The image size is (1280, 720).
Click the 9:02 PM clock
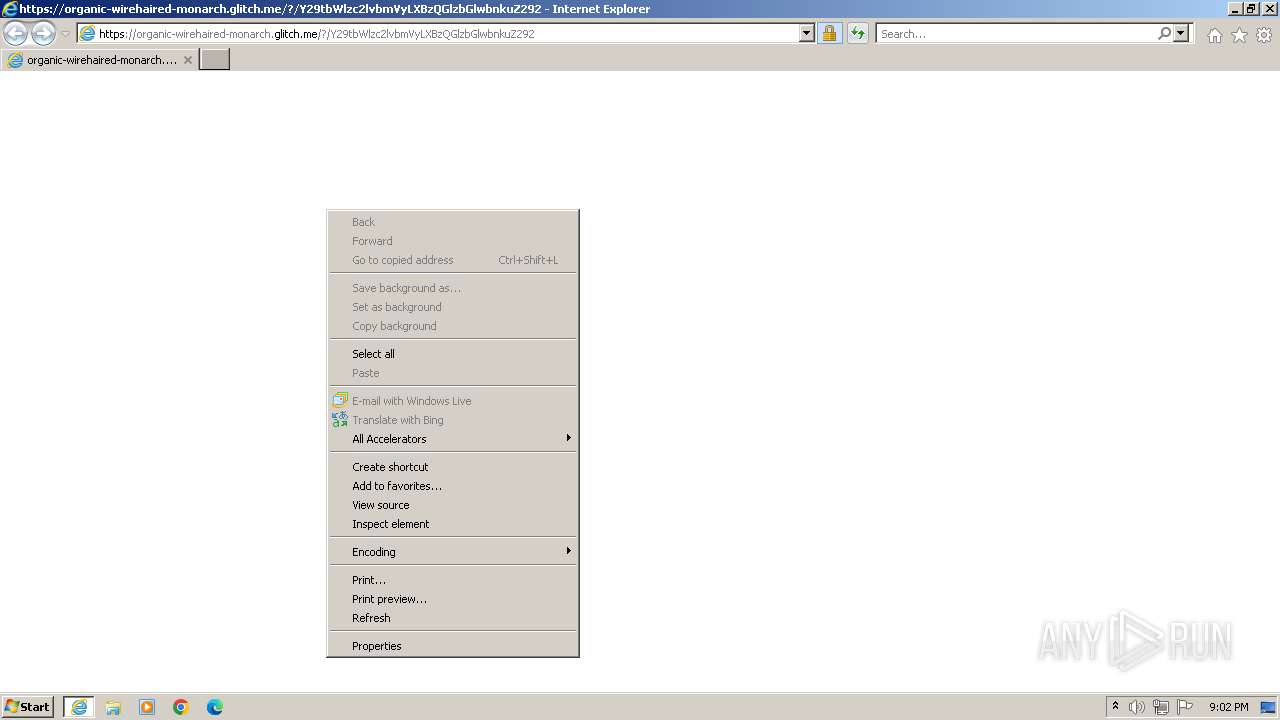[1228, 707]
